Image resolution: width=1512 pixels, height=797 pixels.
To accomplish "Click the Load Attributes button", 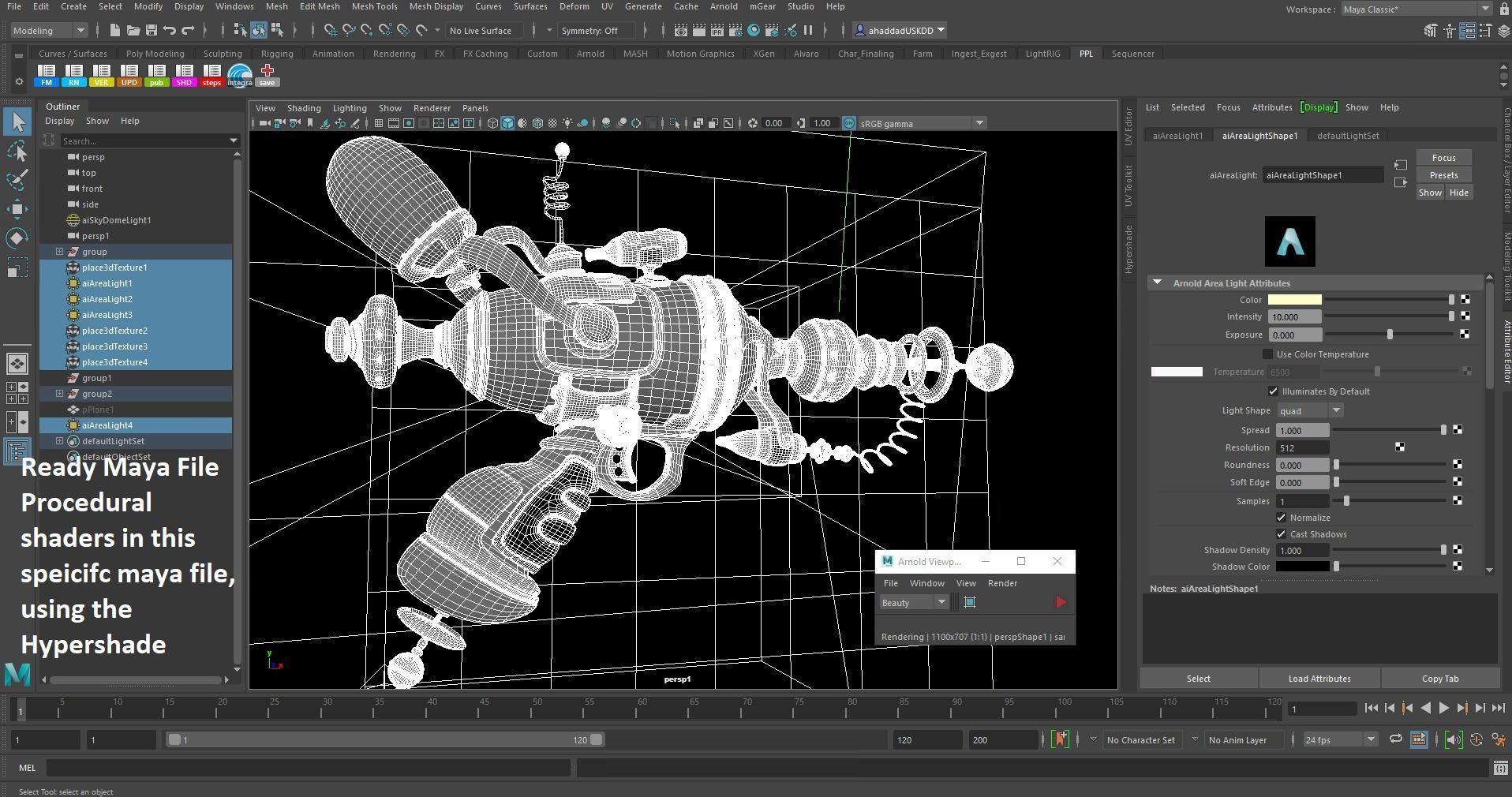I will tap(1319, 679).
